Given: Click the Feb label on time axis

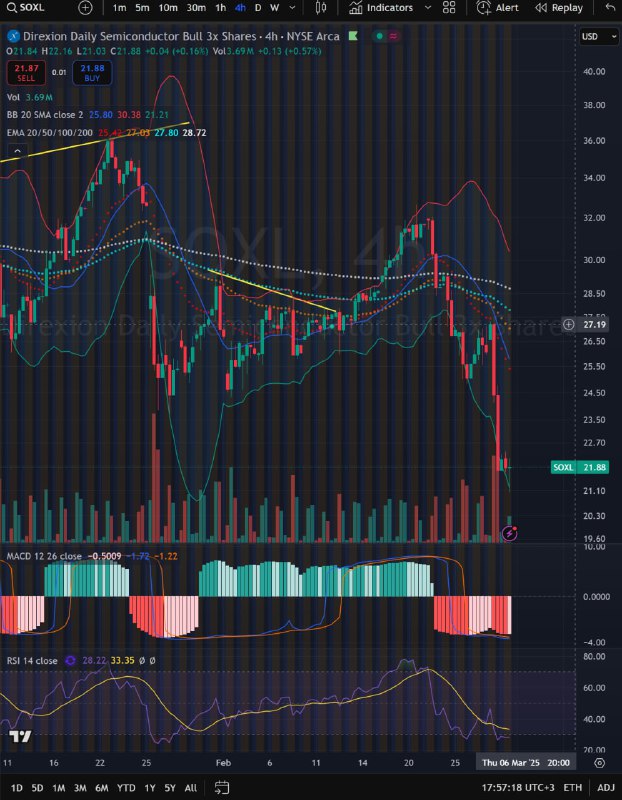Looking at the screenshot, I should pyautogui.click(x=223, y=763).
